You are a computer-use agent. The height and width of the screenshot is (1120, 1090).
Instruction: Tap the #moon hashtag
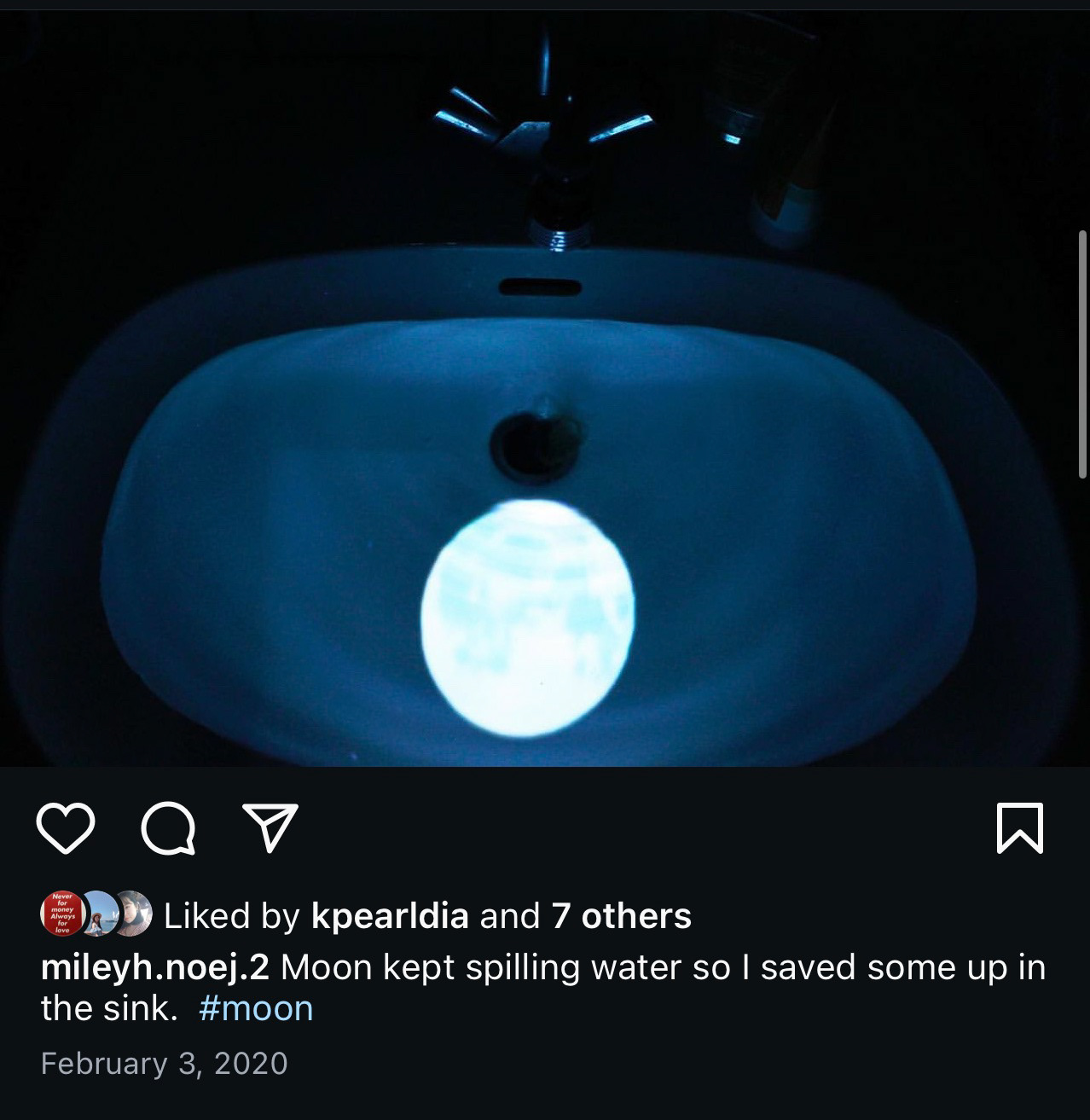pyautogui.click(x=256, y=1009)
